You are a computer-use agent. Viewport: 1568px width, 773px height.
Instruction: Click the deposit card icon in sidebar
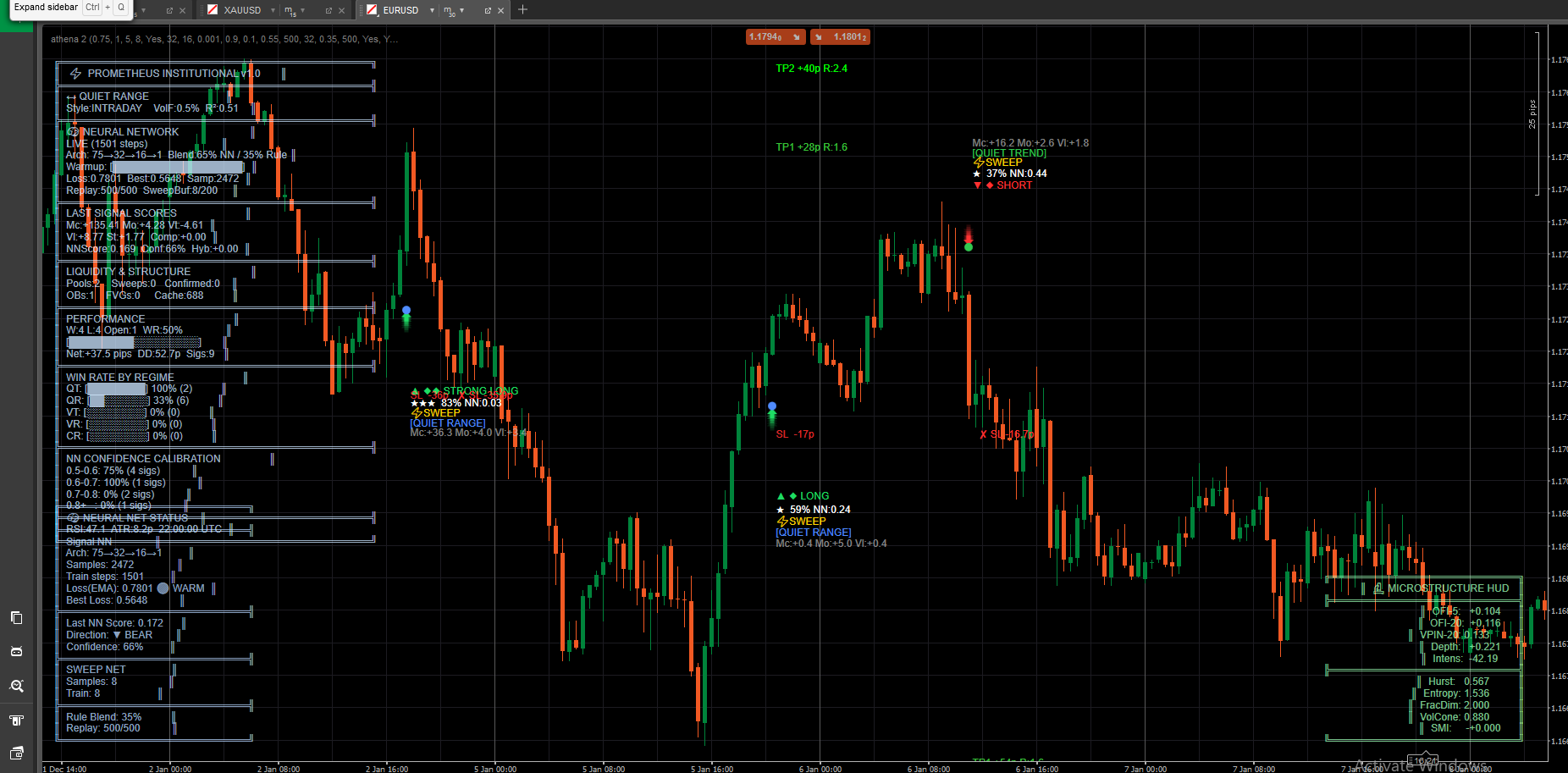coord(16,720)
